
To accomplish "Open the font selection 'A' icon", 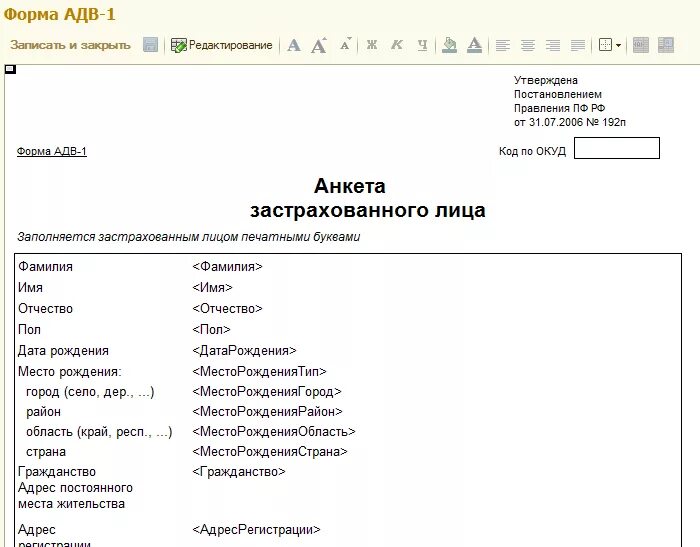I will coord(294,45).
